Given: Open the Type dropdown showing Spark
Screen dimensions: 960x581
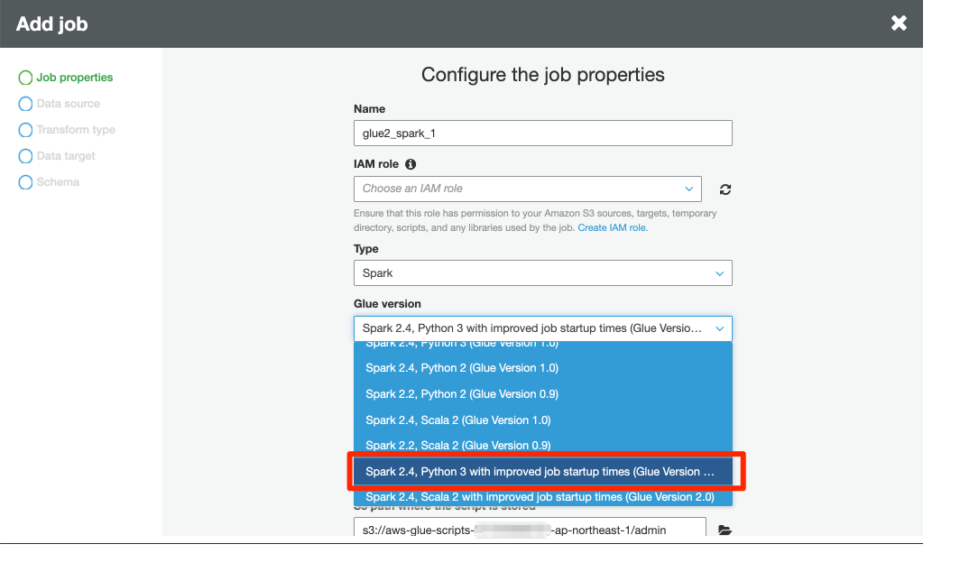Looking at the screenshot, I should (542, 272).
